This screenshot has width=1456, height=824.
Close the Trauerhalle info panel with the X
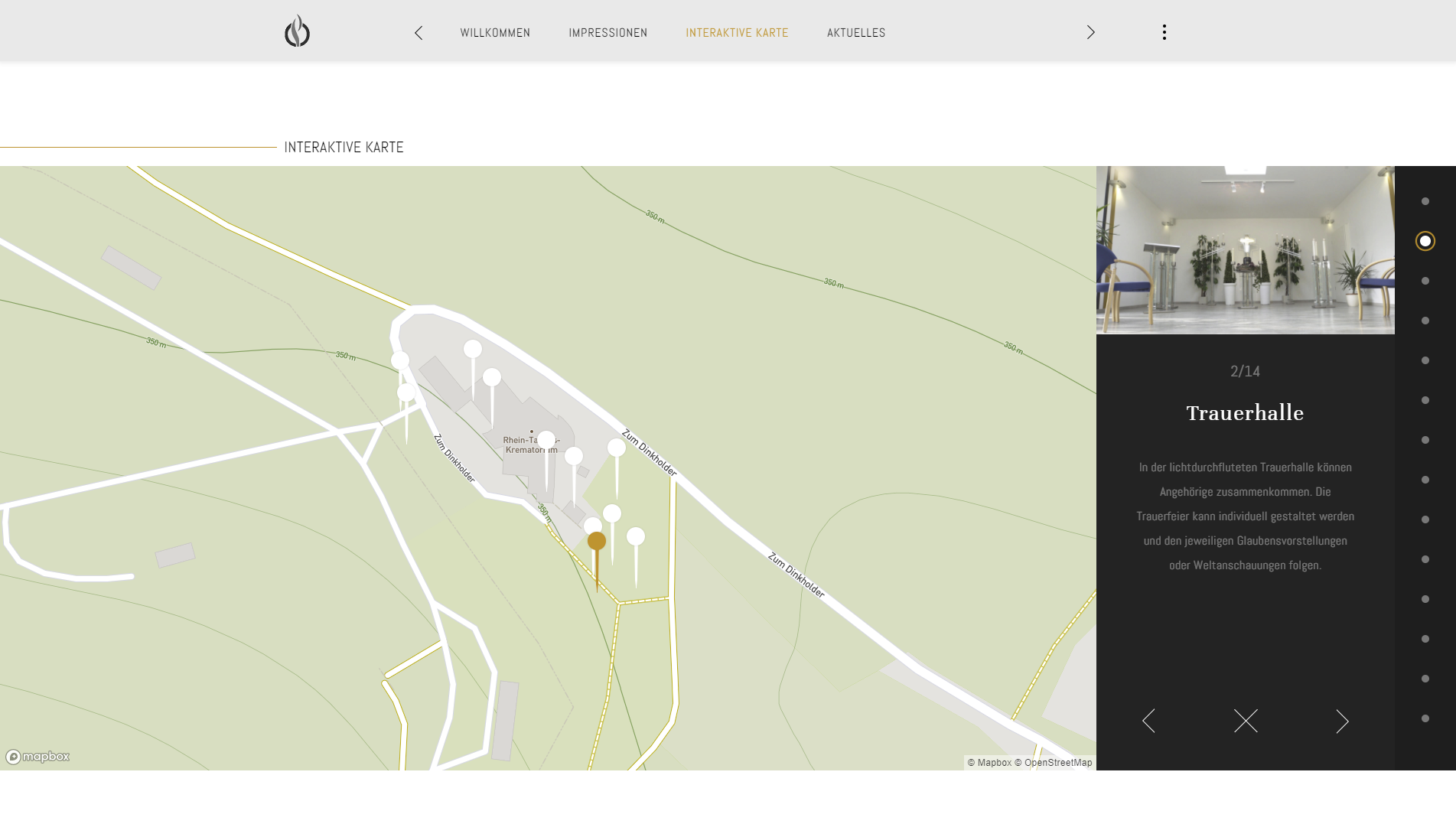click(1246, 721)
